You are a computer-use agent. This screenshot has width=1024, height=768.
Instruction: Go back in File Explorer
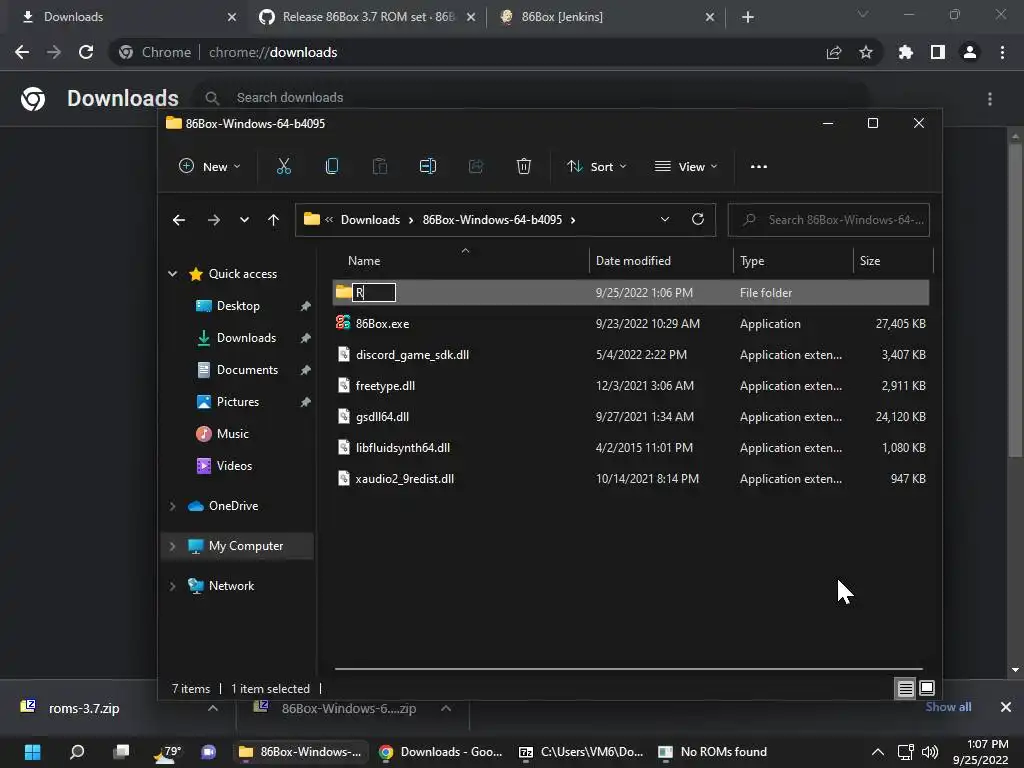click(x=179, y=220)
